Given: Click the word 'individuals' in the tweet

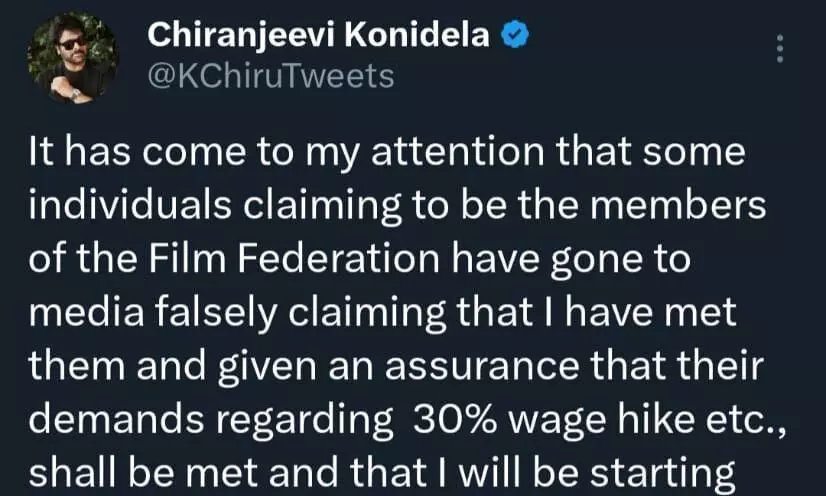Looking at the screenshot, I should click(x=130, y=205).
